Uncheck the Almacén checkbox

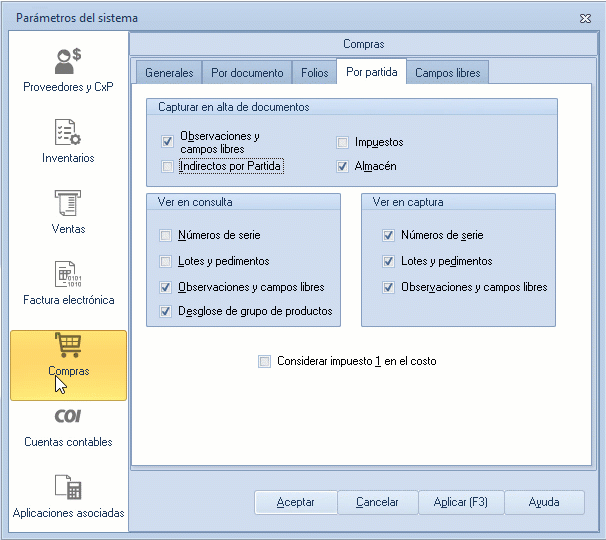[343, 166]
